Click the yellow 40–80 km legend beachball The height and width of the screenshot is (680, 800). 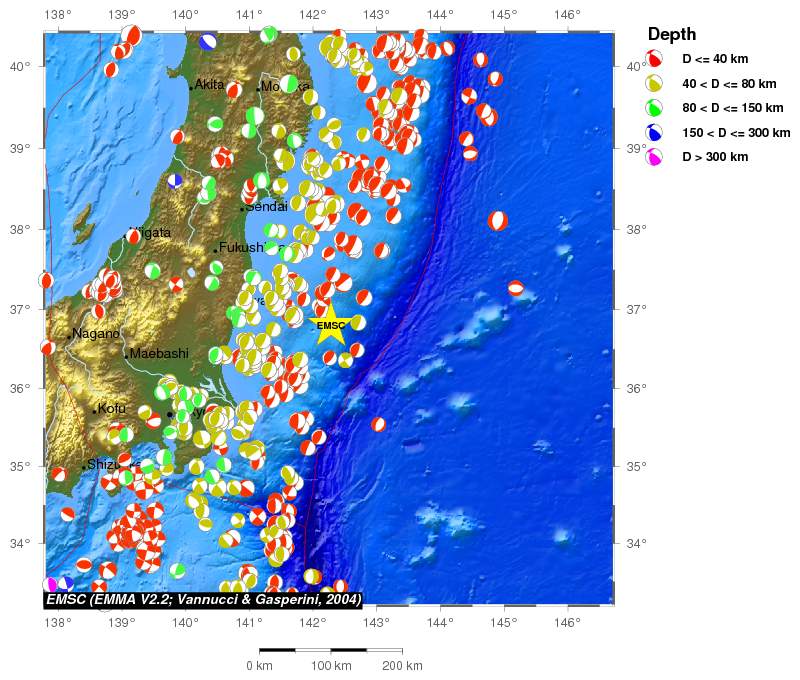[655, 84]
